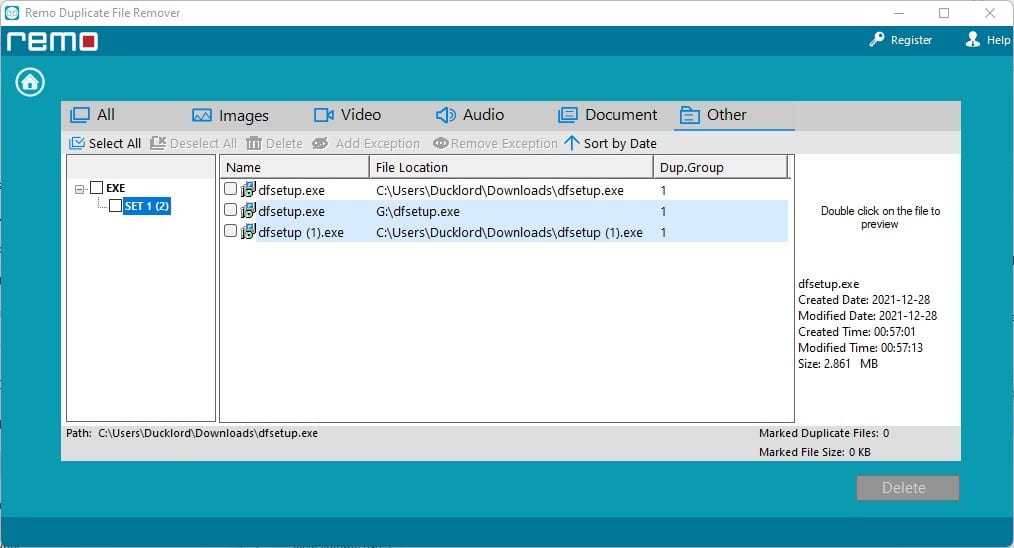Click the Select All label
1014x548 pixels.
pos(114,144)
